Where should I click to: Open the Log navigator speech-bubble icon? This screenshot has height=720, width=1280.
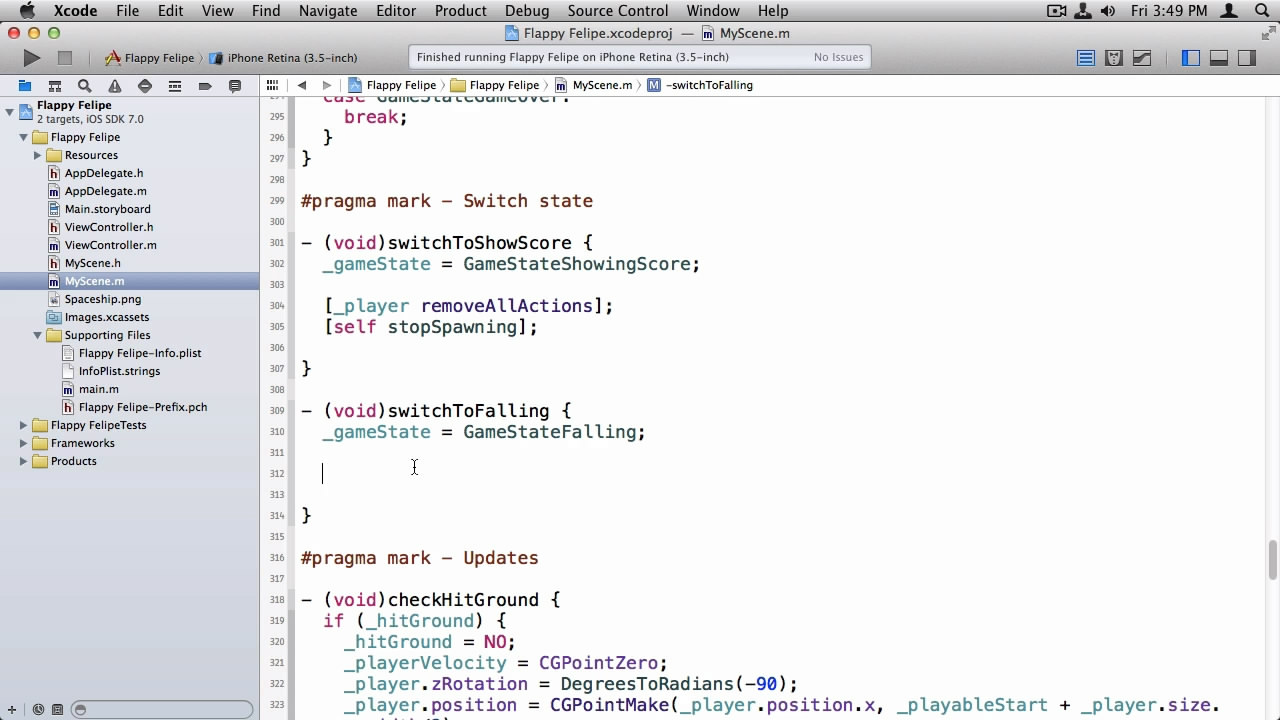click(235, 86)
